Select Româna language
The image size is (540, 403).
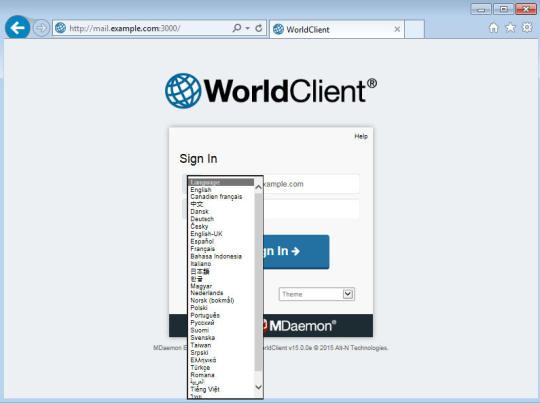202,375
